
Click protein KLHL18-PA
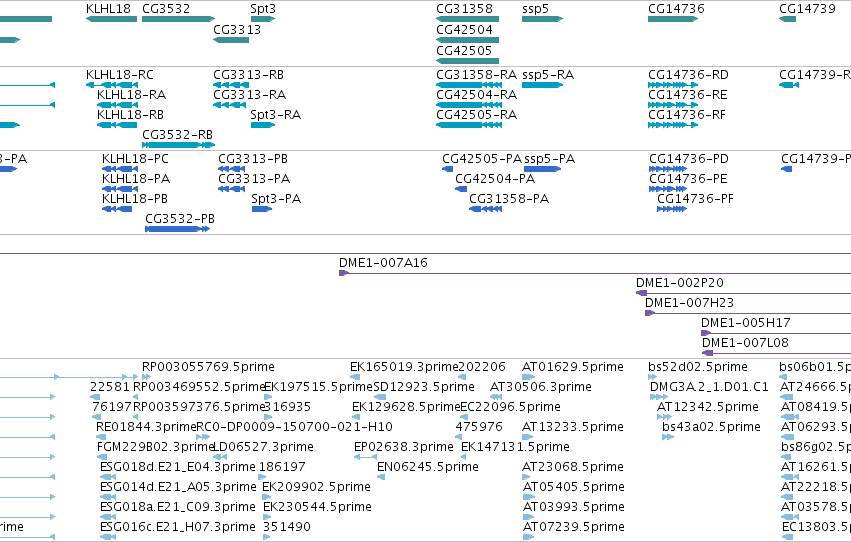click(x=120, y=189)
